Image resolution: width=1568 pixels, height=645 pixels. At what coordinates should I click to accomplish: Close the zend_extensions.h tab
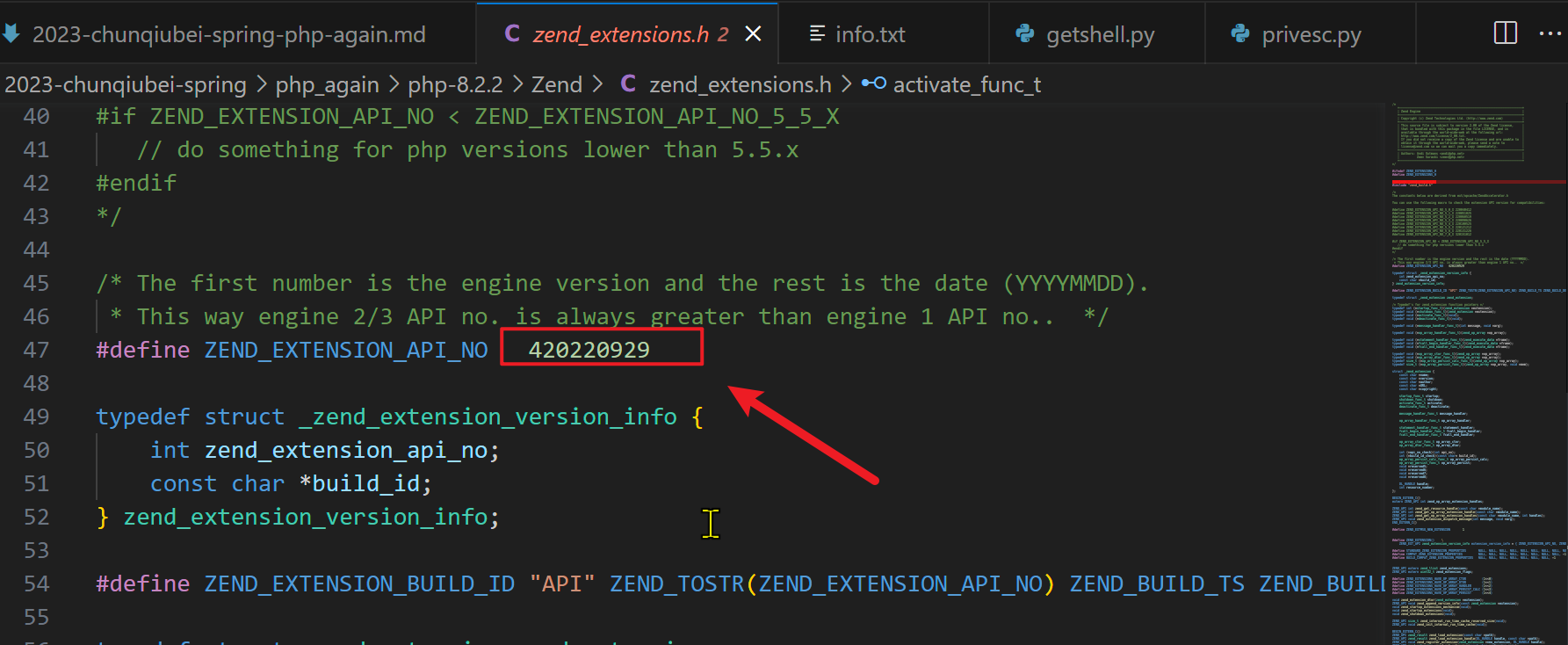tap(753, 34)
